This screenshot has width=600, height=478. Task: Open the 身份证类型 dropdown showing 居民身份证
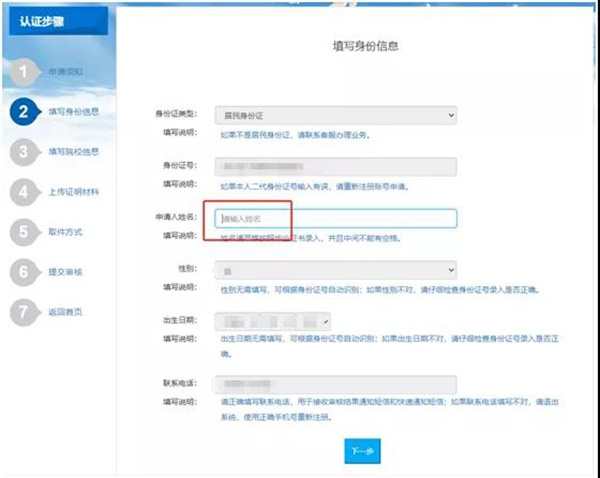[336, 115]
